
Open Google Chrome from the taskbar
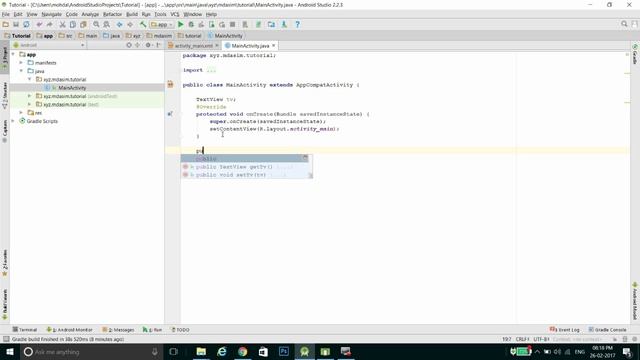tap(242, 351)
